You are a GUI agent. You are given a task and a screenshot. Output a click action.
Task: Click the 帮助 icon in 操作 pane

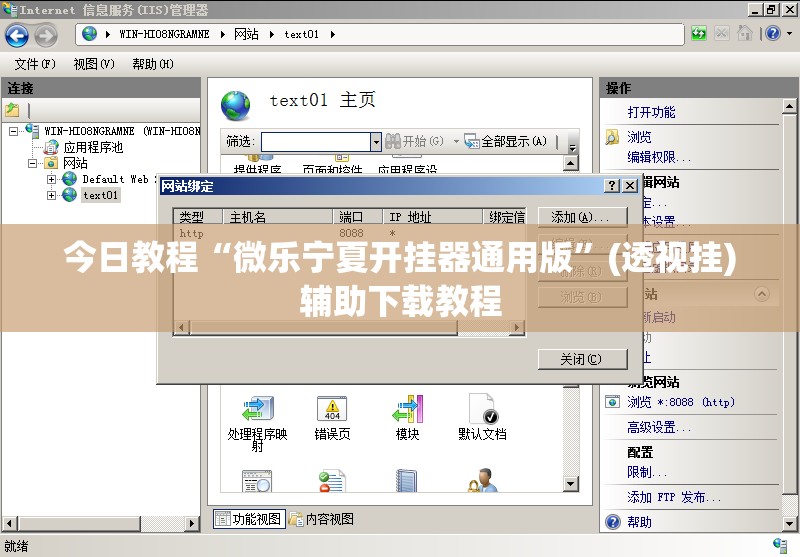click(x=612, y=522)
